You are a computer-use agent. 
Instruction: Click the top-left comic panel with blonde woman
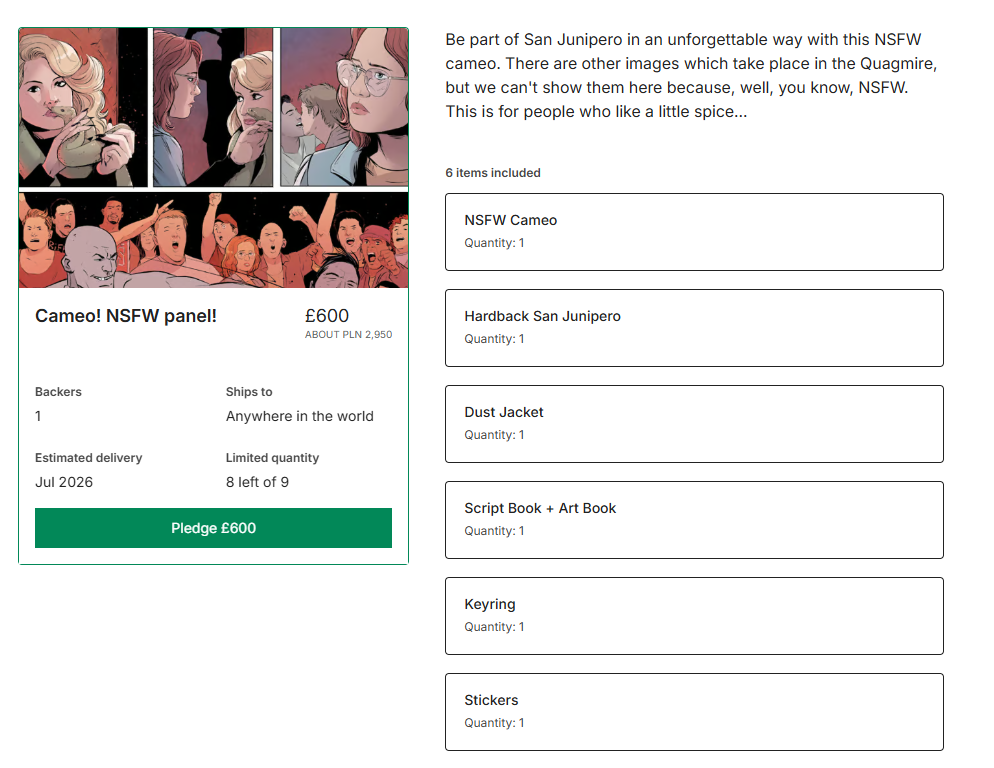(83, 107)
